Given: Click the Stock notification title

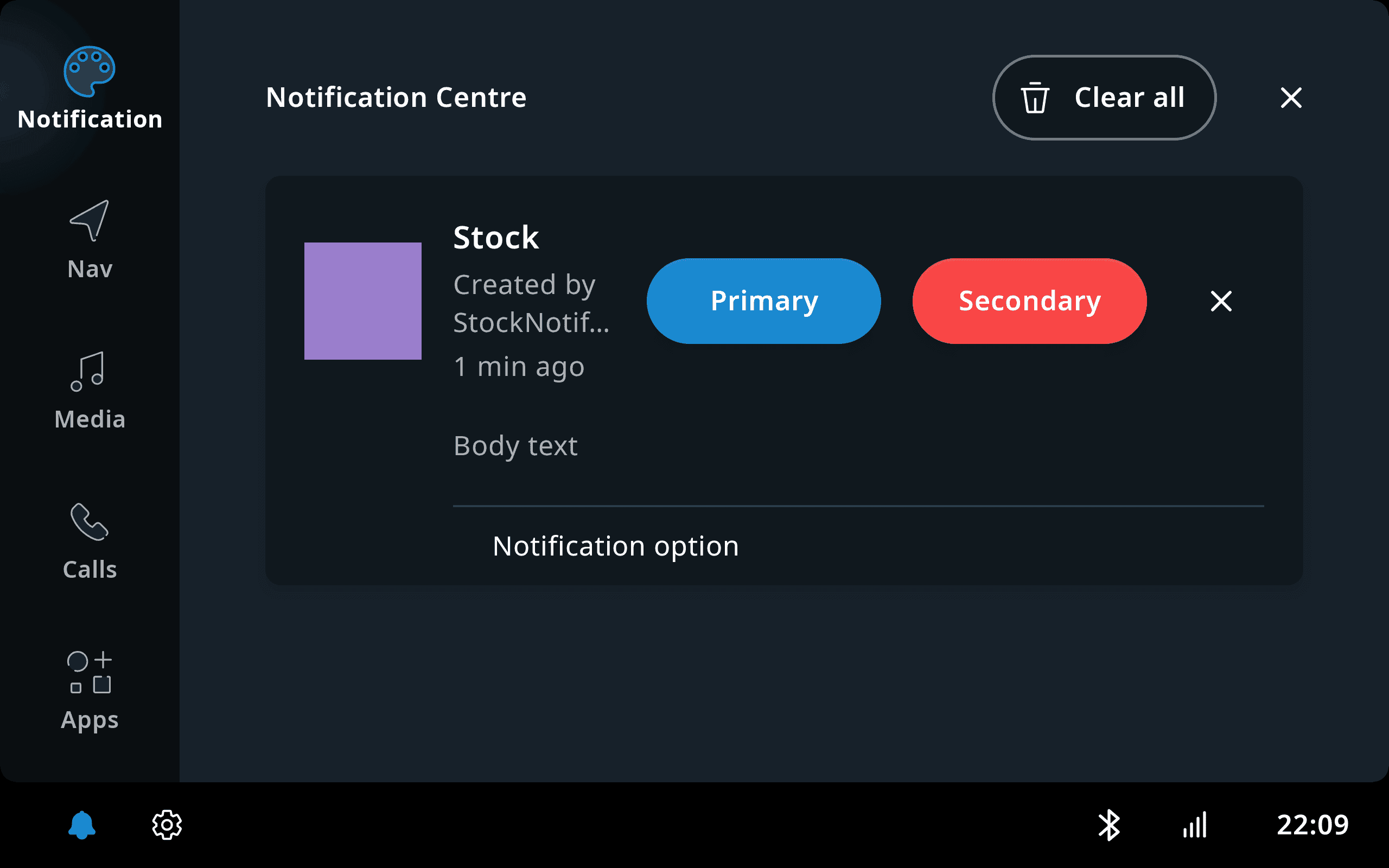Looking at the screenshot, I should tap(496, 238).
